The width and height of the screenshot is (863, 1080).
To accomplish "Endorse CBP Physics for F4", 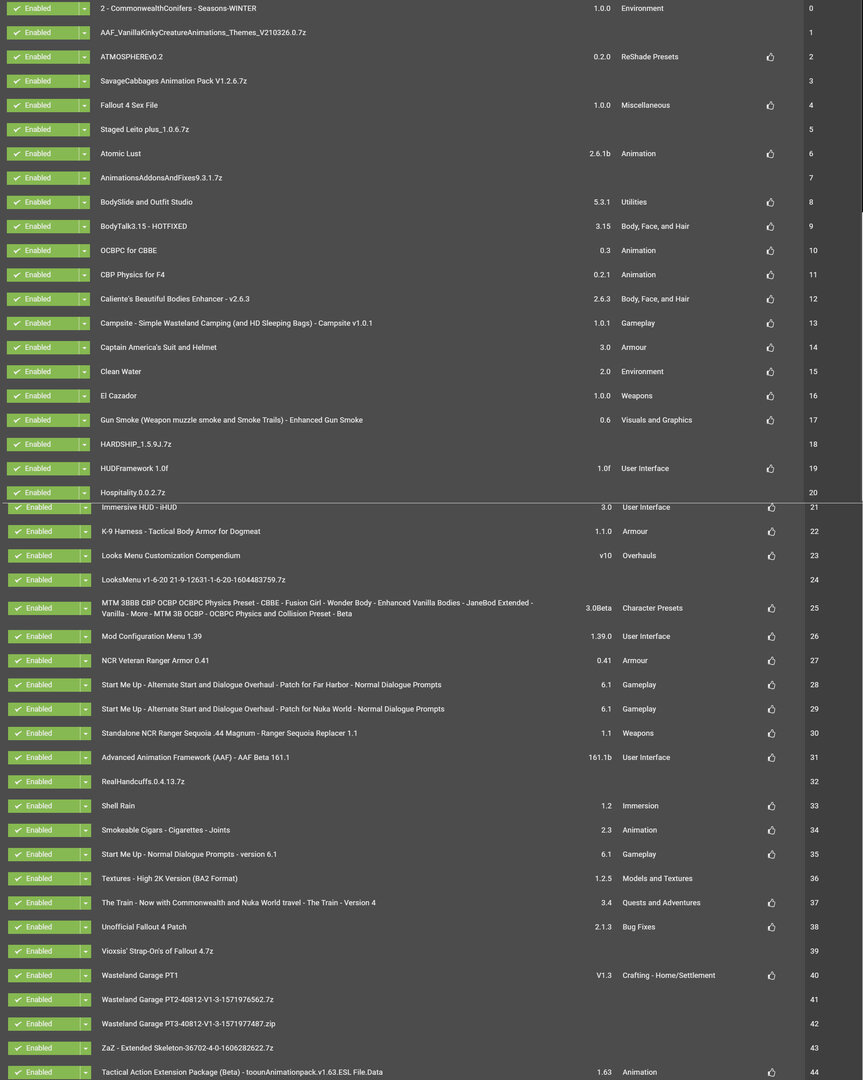I will click(770, 275).
